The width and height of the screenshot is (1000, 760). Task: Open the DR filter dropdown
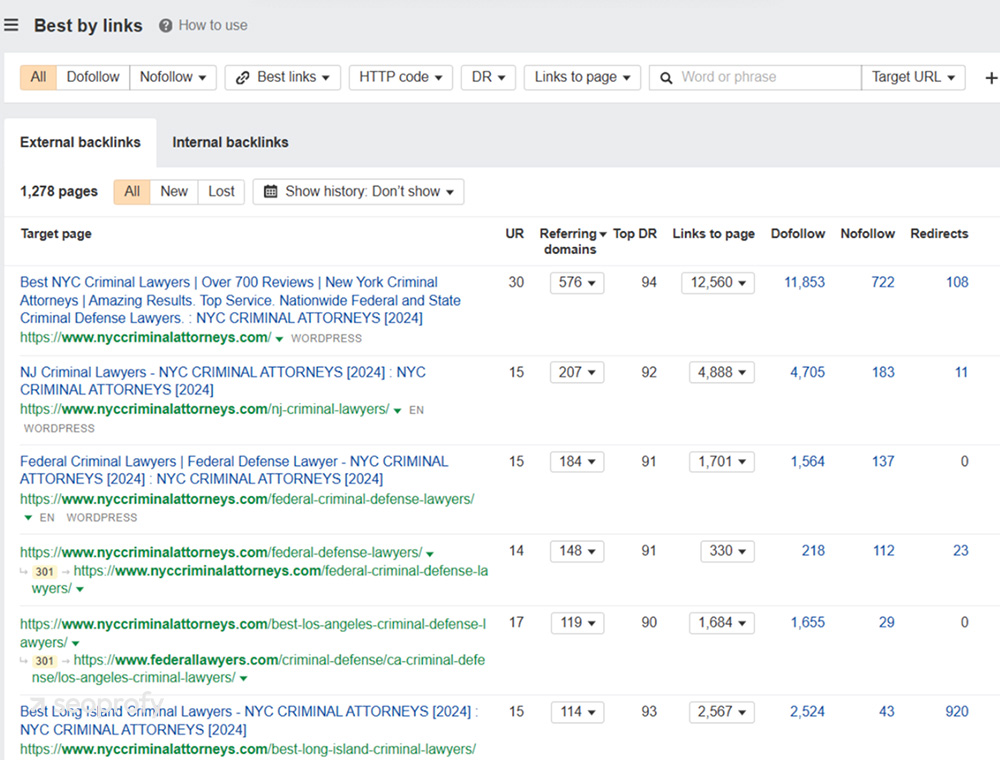488,77
